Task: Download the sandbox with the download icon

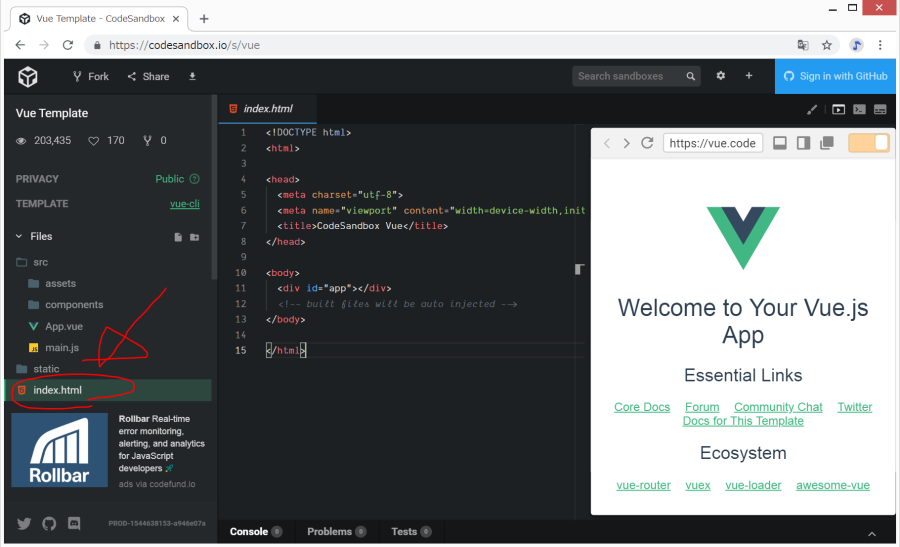Action: 193,76
